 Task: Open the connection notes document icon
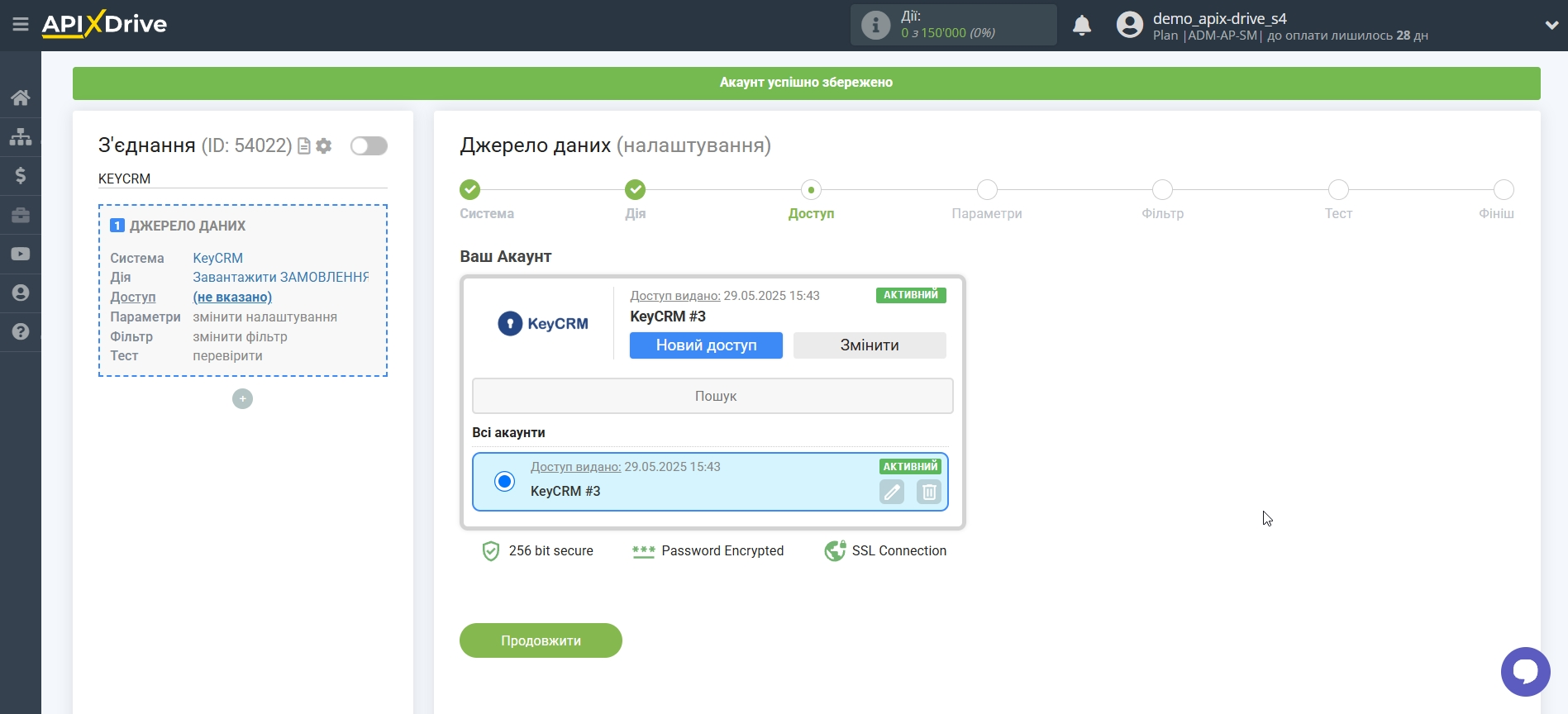click(x=304, y=146)
